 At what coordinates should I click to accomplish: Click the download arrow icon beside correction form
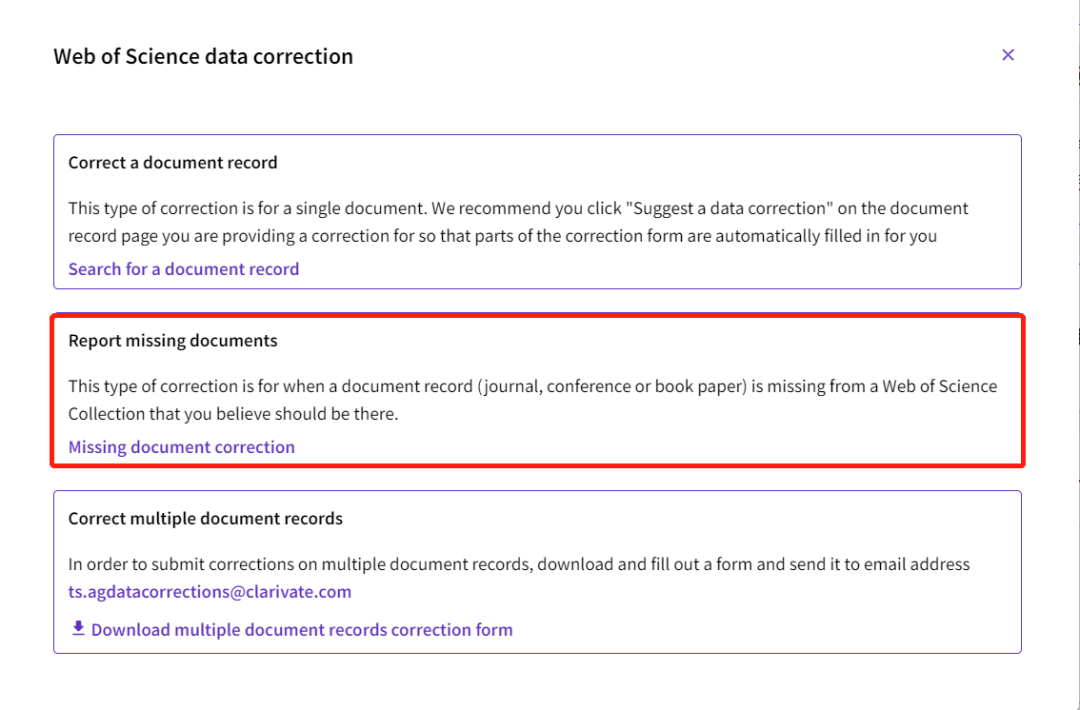tap(78, 629)
